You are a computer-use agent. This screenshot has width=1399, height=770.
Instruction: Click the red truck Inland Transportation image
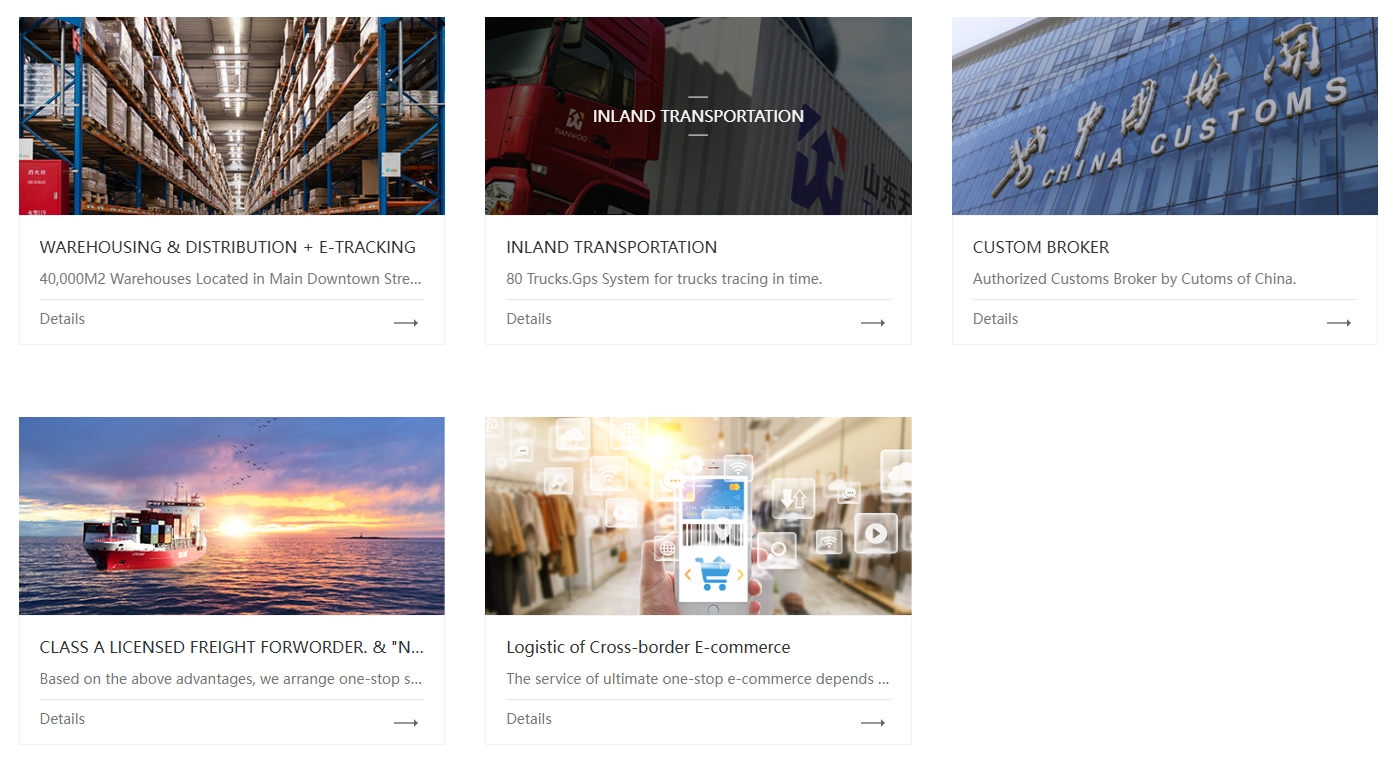[x=698, y=116]
